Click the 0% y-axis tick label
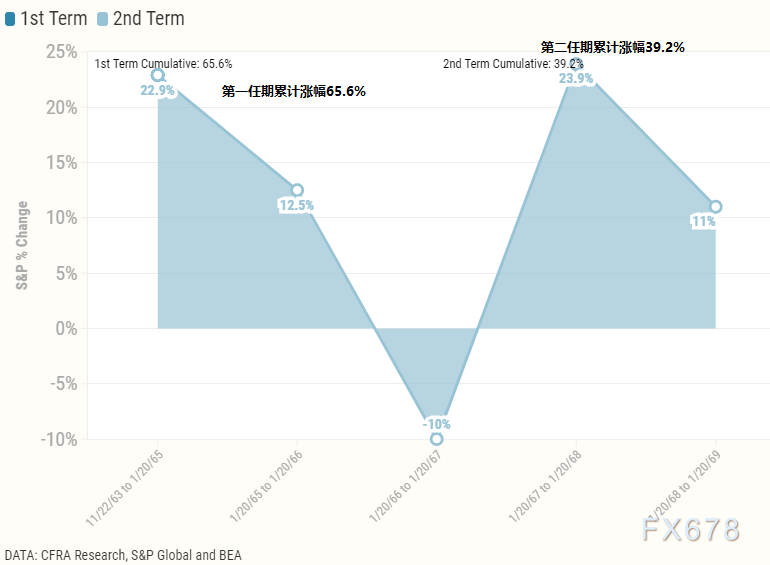 tap(65, 328)
